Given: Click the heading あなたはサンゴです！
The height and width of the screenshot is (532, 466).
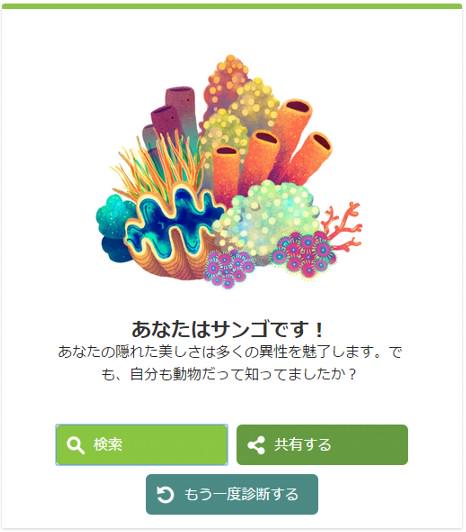Looking at the screenshot, I should pyautogui.click(x=228, y=329).
